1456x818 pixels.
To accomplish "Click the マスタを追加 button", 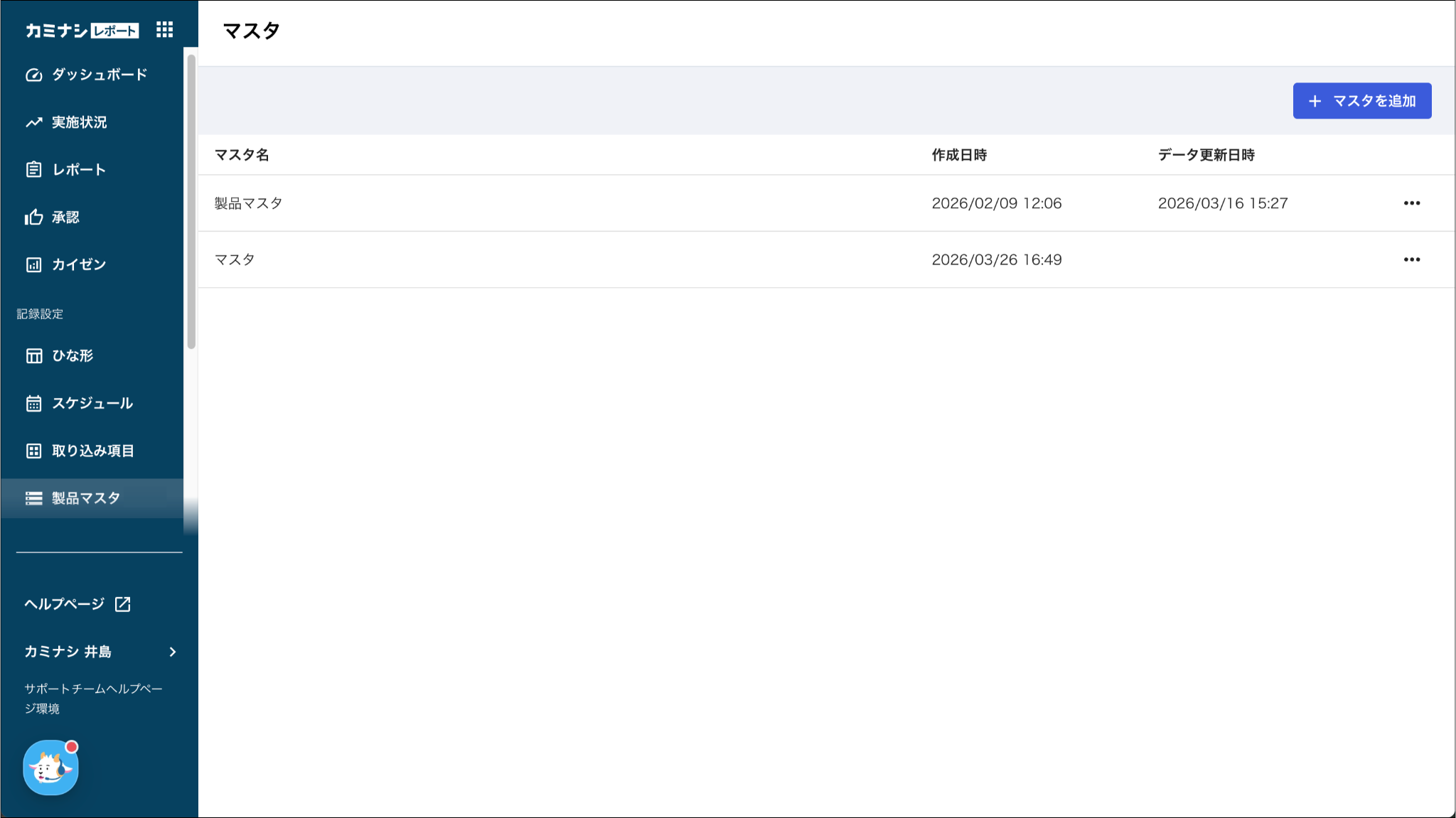I will pos(1361,101).
